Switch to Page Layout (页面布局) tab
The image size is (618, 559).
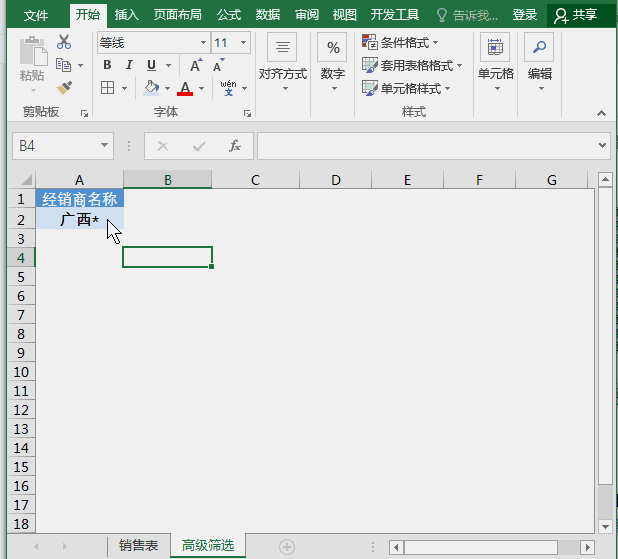click(x=177, y=15)
